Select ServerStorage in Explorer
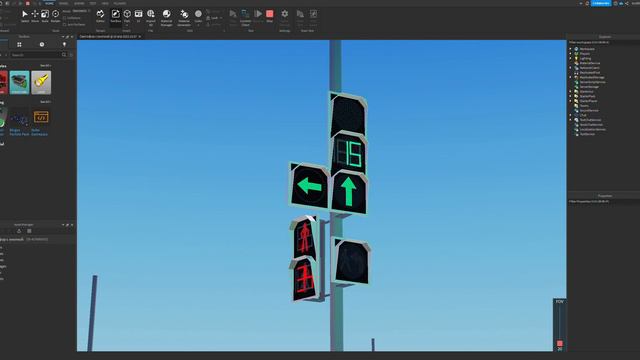Image resolution: width=640 pixels, height=360 pixels. tap(589, 87)
